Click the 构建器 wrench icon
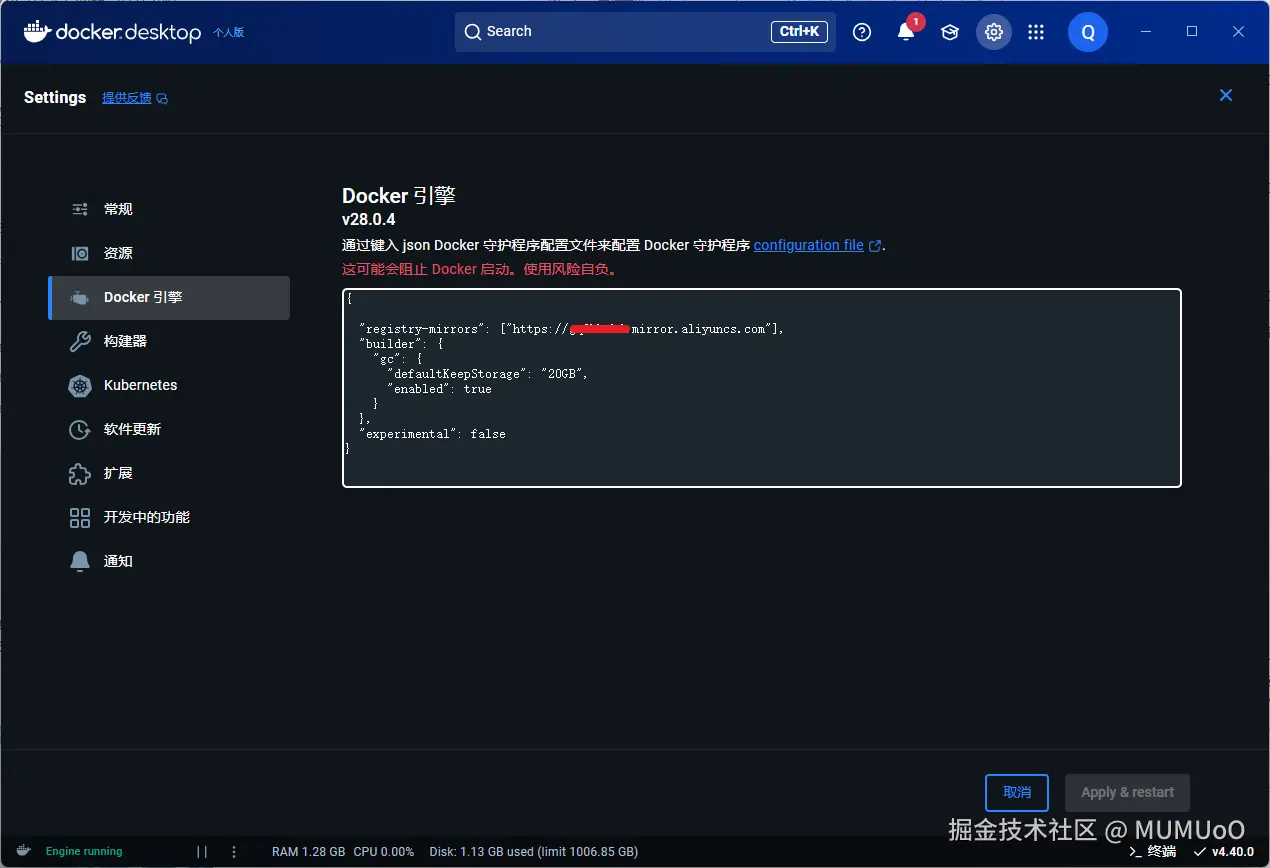The image size is (1270, 868). 80,341
